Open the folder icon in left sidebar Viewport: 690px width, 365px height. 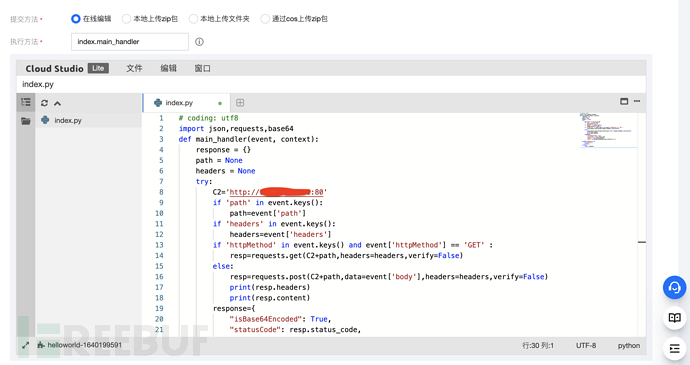click(26, 121)
